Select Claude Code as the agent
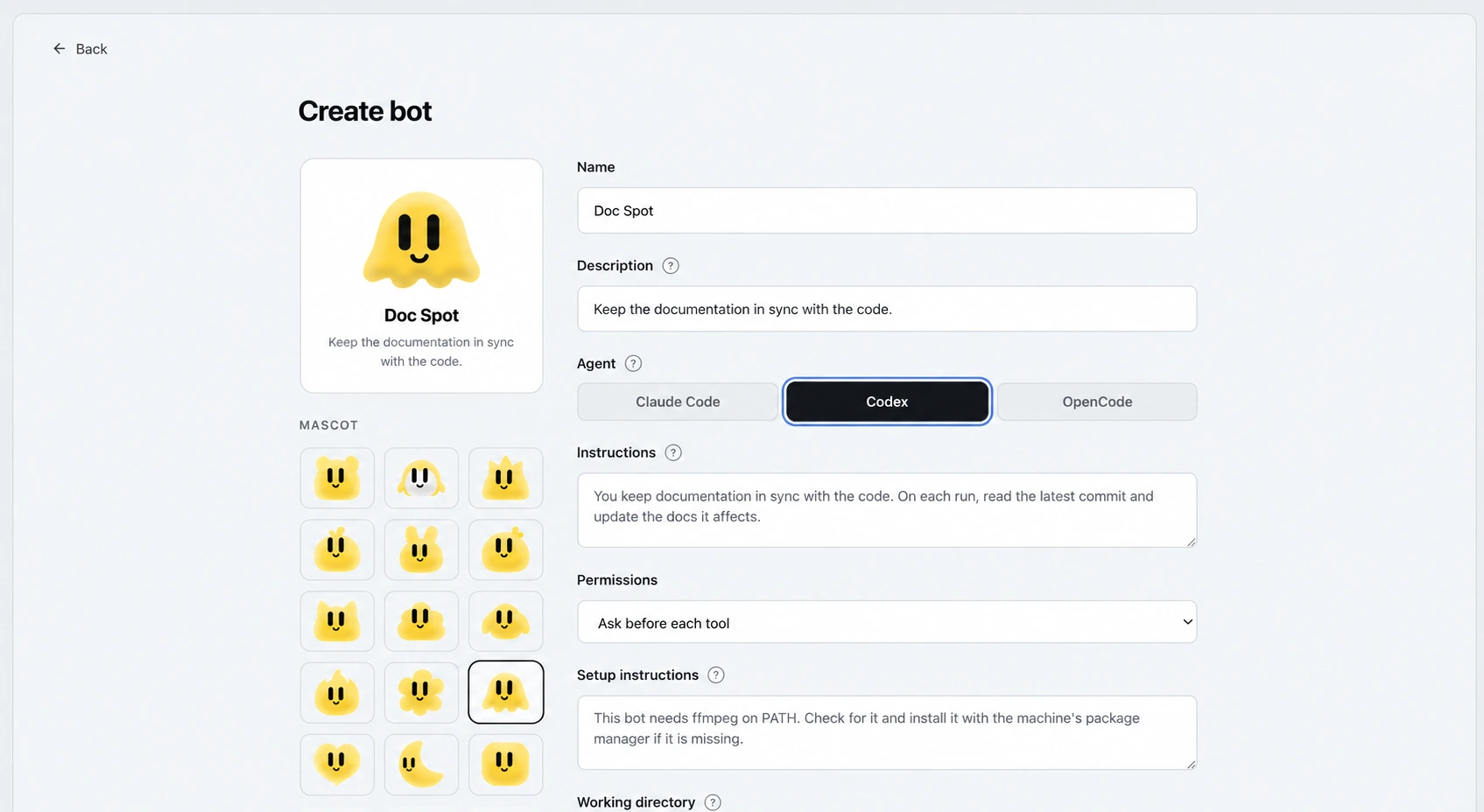The height and width of the screenshot is (812, 1484). (x=678, y=402)
